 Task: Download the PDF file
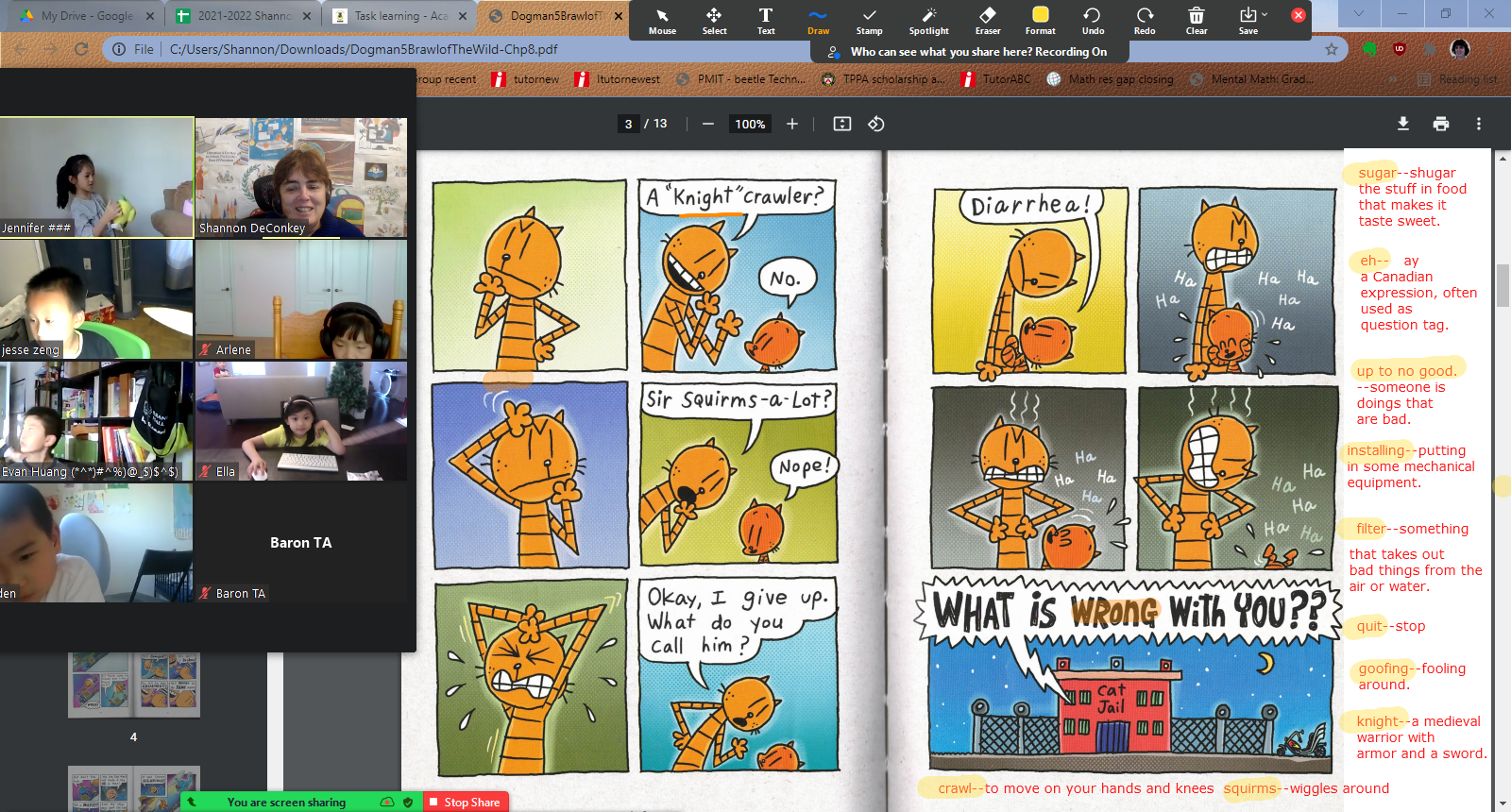pyautogui.click(x=1403, y=124)
